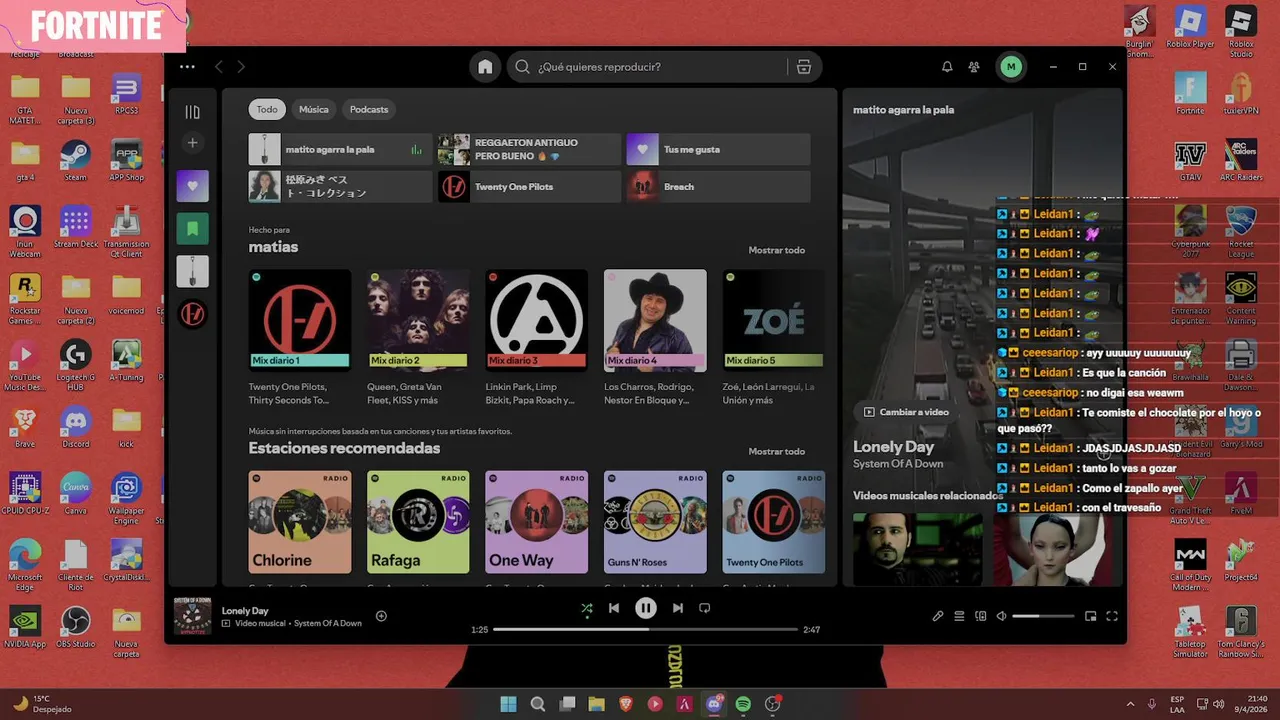The height and width of the screenshot is (720, 1280).
Task: Seek in the song progress bar
Action: (645, 630)
